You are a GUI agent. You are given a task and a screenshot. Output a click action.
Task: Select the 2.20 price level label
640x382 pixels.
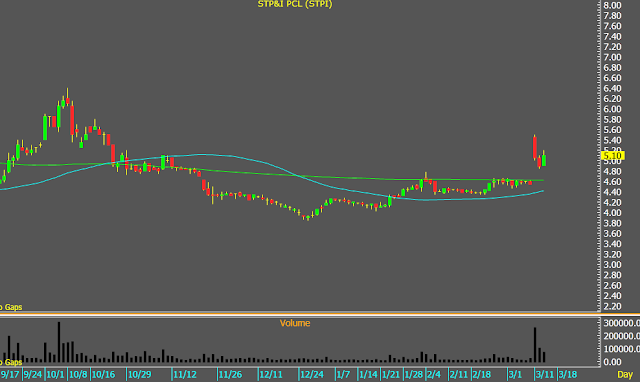tap(612, 306)
